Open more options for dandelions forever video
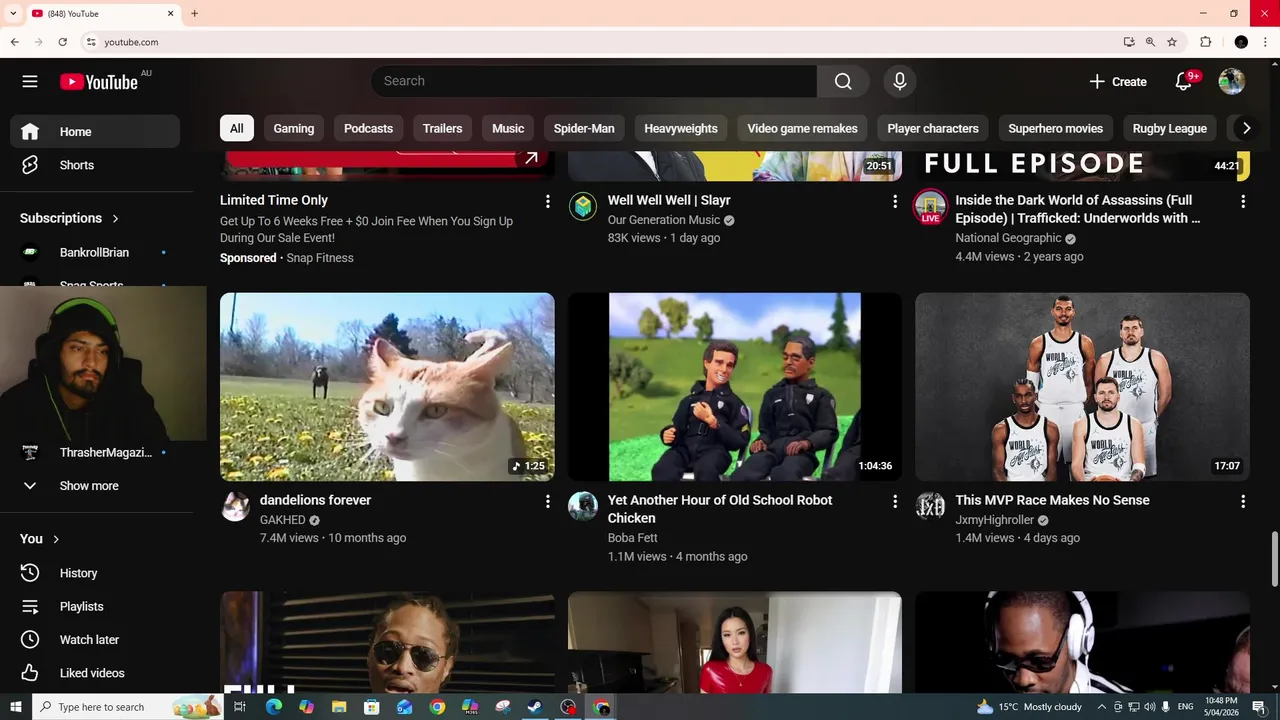Screen dimensions: 1280x720 547,501
